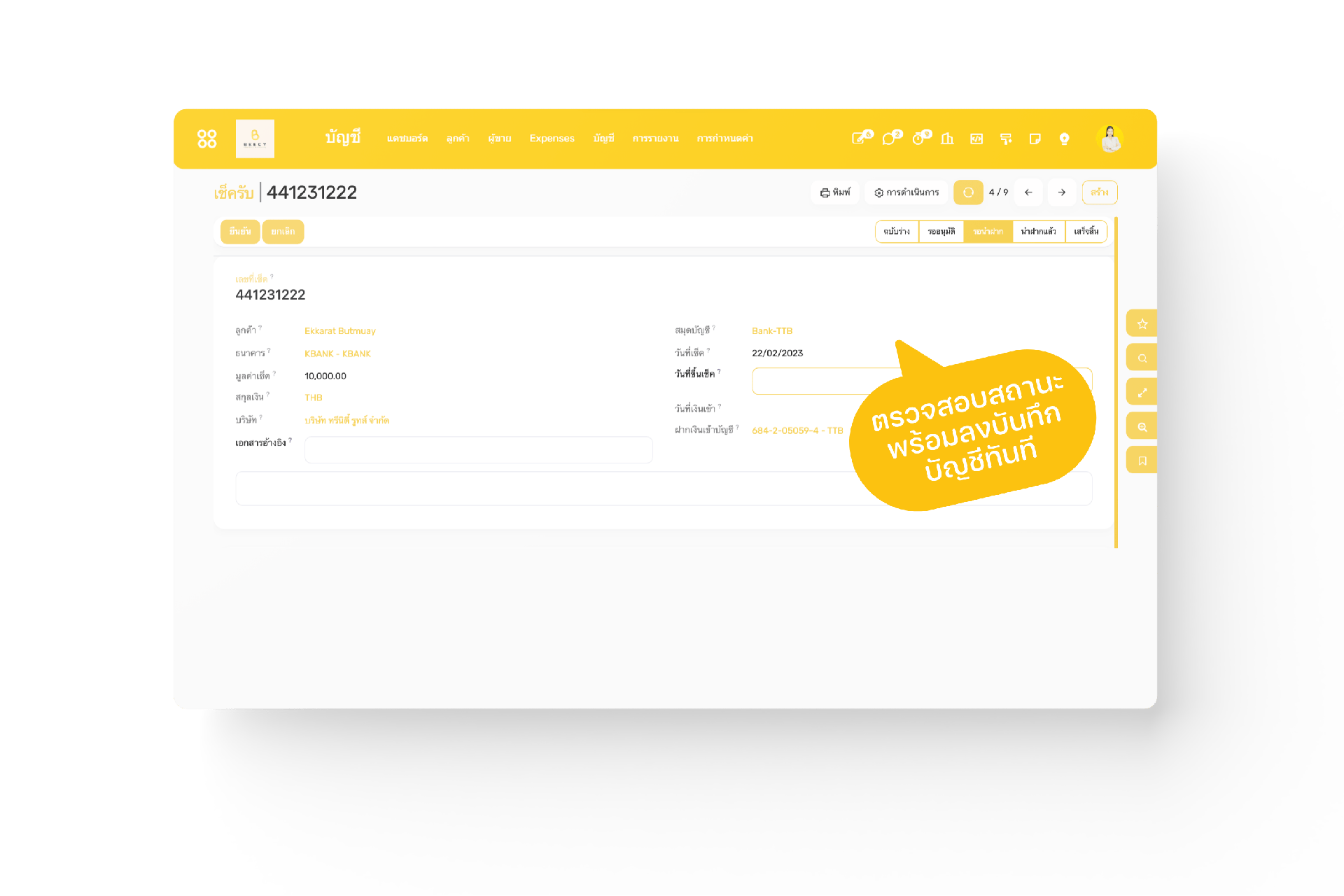Click the THB currency link
The image size is (1344, 896).
click(x=313, y=398)
